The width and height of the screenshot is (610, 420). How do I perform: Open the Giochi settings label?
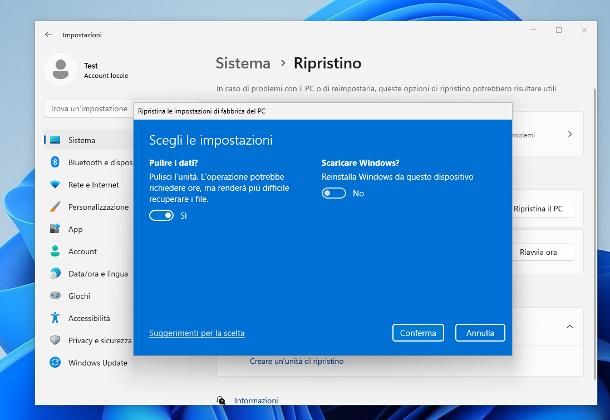(x=79, y=296)
